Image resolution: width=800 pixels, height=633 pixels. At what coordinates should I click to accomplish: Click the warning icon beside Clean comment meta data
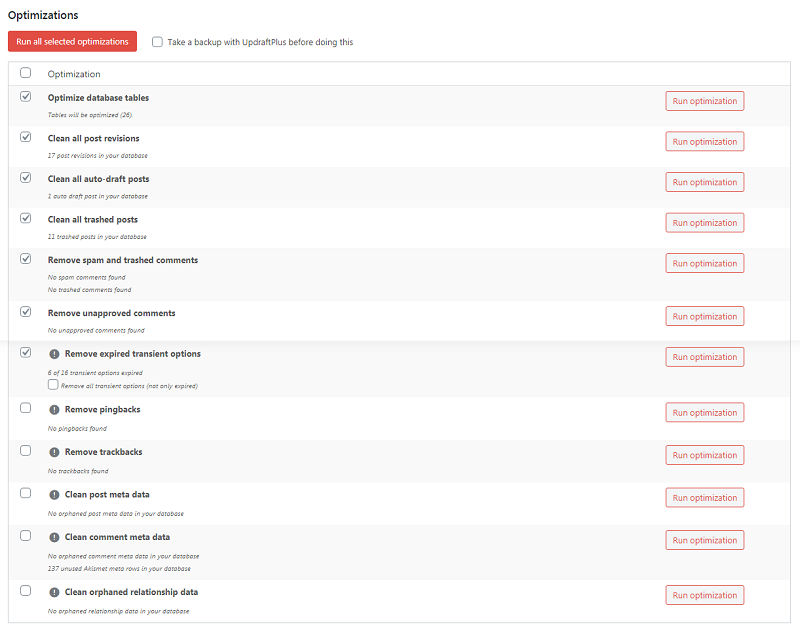(54, 537)
